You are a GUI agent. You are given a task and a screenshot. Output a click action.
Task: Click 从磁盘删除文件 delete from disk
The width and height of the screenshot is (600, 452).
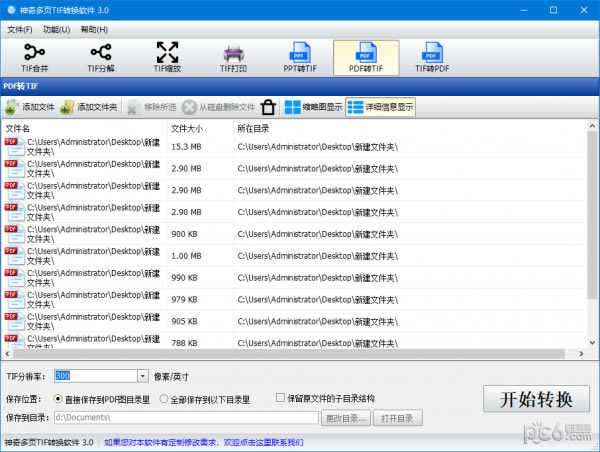point(218,107)
